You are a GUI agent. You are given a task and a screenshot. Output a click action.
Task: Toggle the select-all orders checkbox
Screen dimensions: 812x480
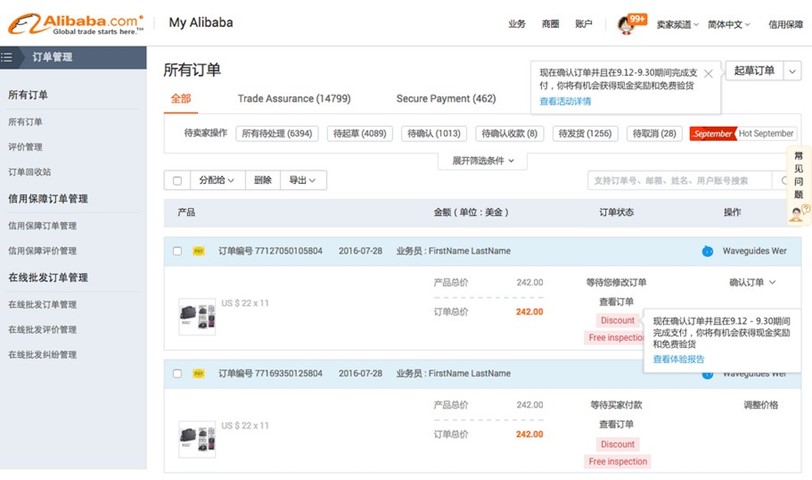click(x=177, y=181)
